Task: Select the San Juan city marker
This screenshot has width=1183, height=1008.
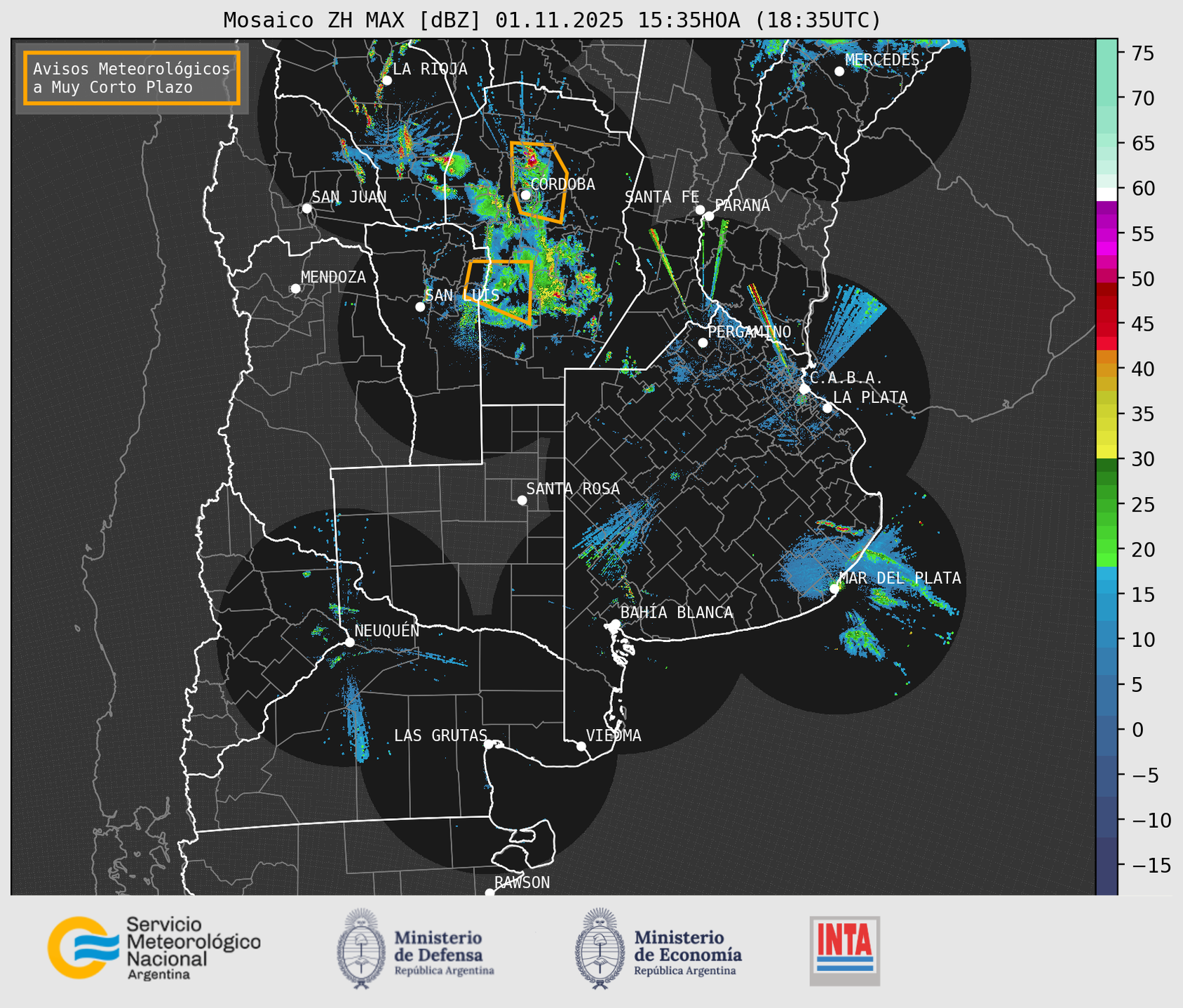Action: [x=306, y=208]
